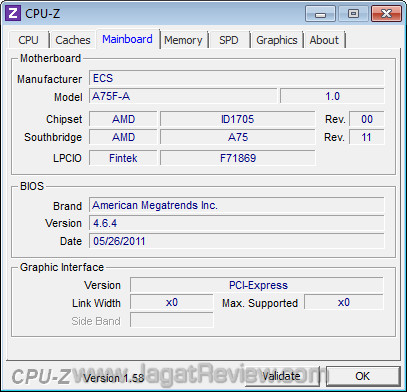Click the model revision field 1.0
Viewport: 407px width, 392px height.
332,96
